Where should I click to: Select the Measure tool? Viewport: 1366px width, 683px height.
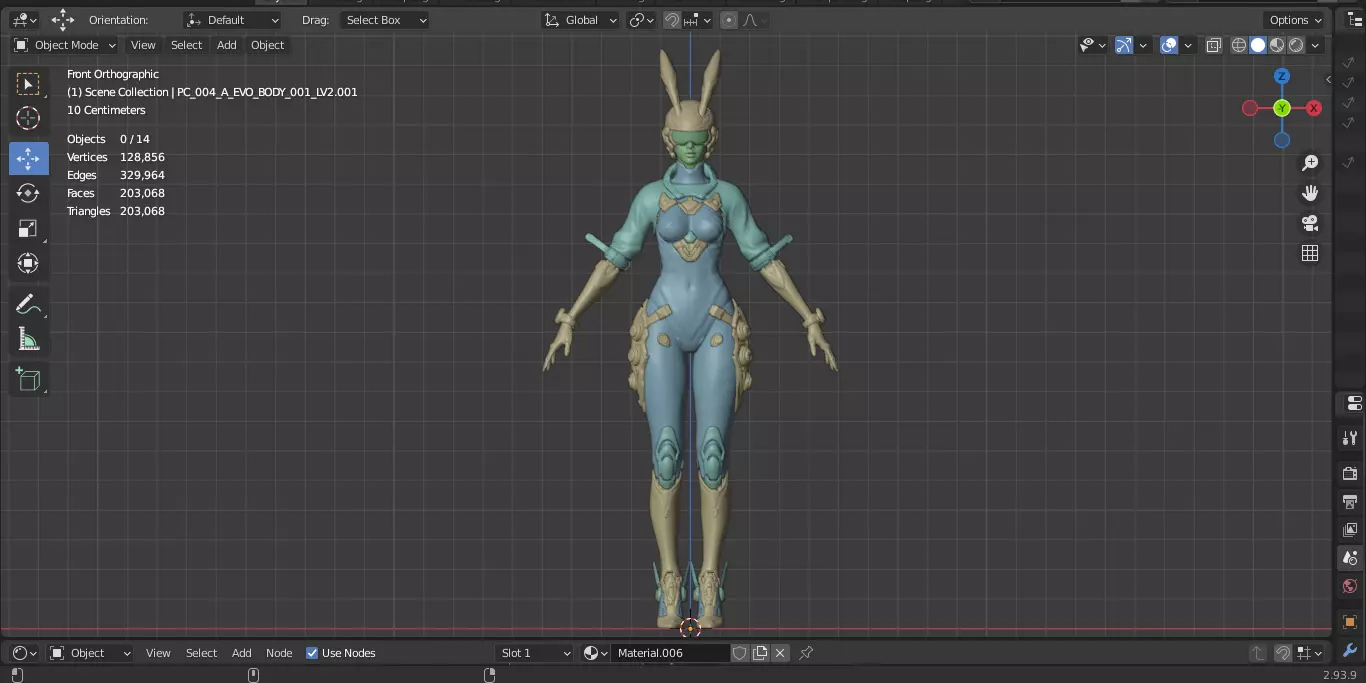(x=28, y=340)
